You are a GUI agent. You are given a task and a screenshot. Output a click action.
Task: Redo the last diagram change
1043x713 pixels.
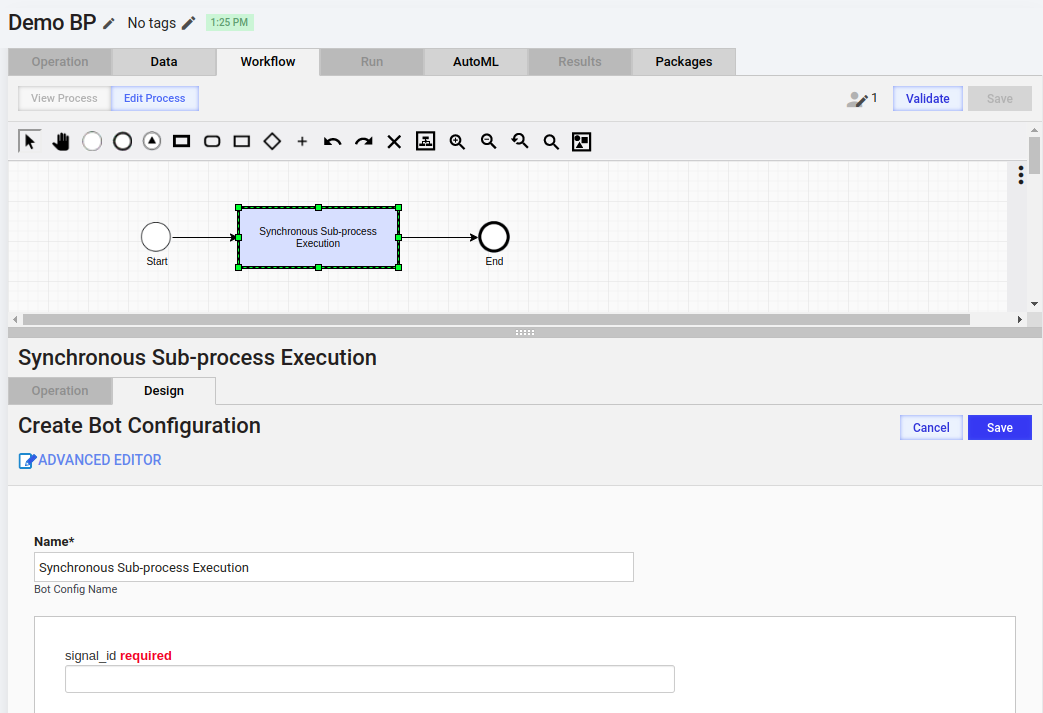pos(364,141)
